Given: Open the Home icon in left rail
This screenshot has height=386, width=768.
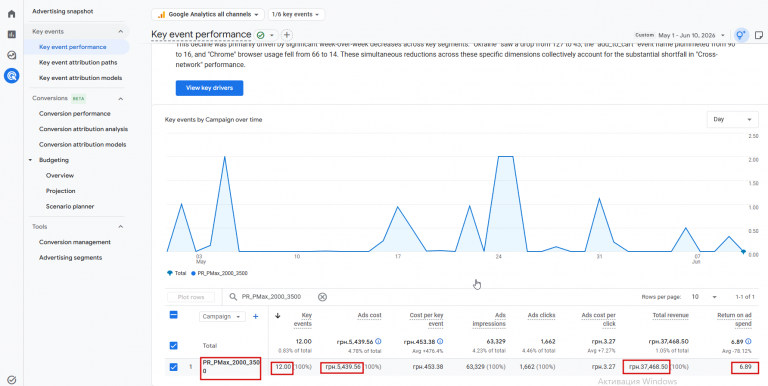Looking at the screenshot, I should [11, 14].
